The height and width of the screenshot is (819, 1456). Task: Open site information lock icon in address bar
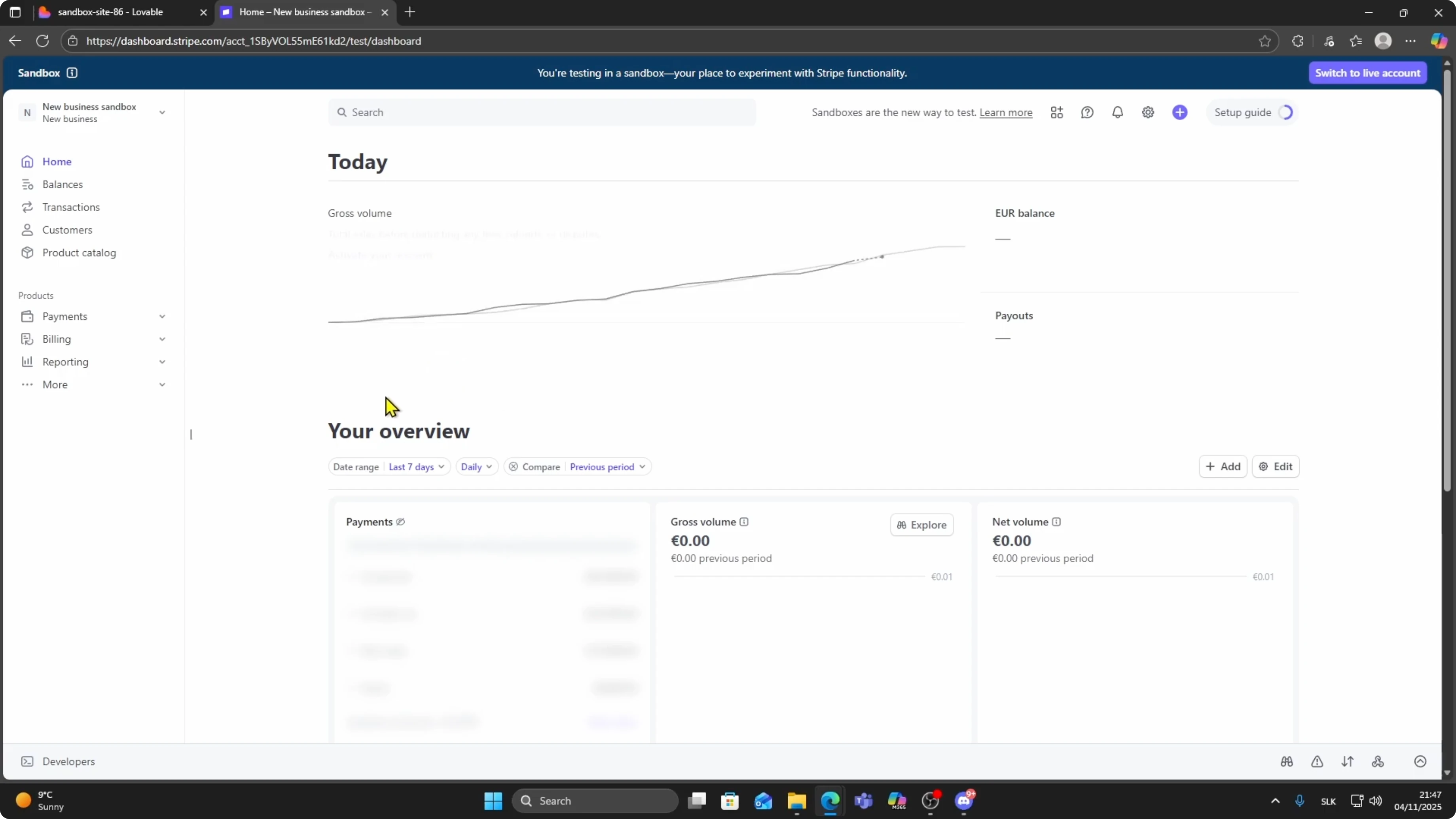tap(72, 41)
